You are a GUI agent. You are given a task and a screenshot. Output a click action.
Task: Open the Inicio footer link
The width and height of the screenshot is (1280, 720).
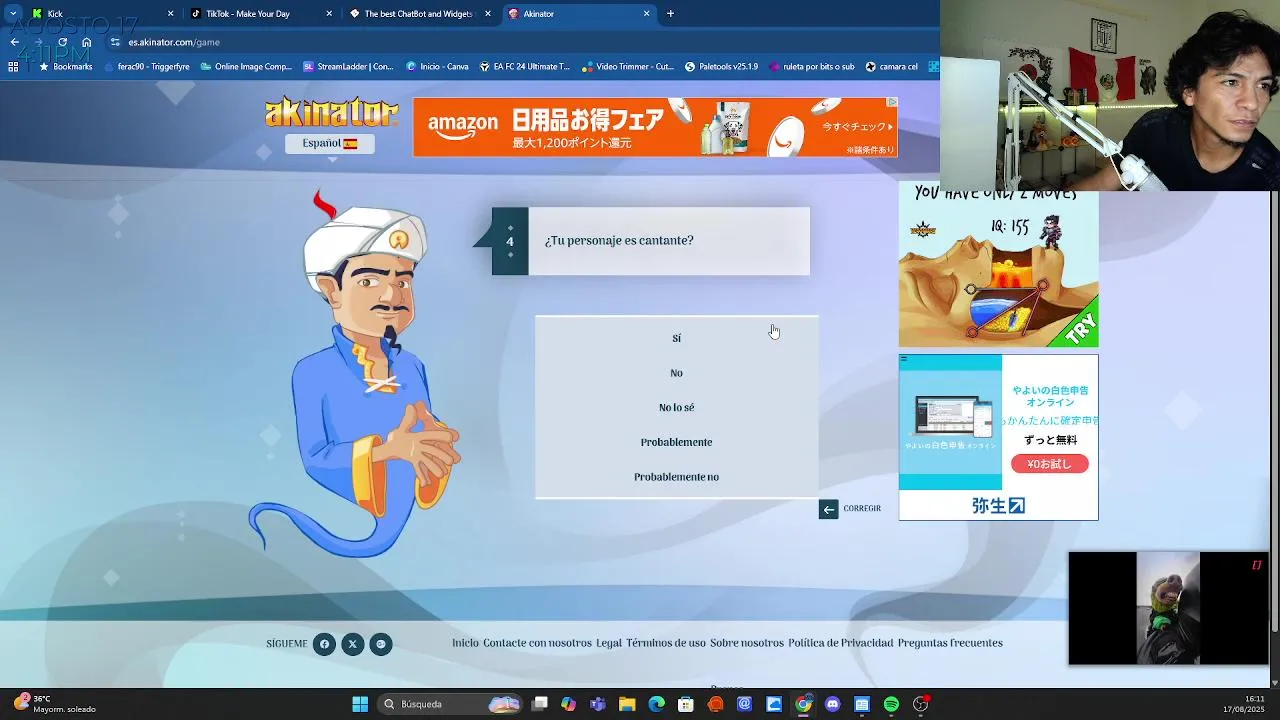point(465,643)
